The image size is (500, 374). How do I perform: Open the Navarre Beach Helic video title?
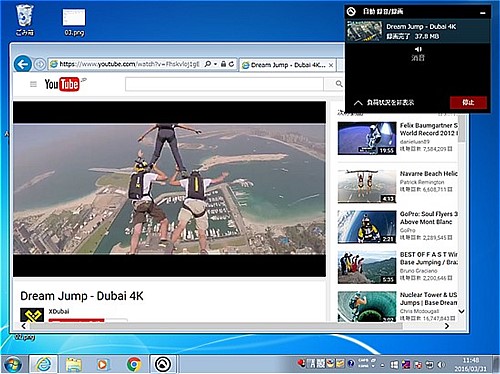429,174
